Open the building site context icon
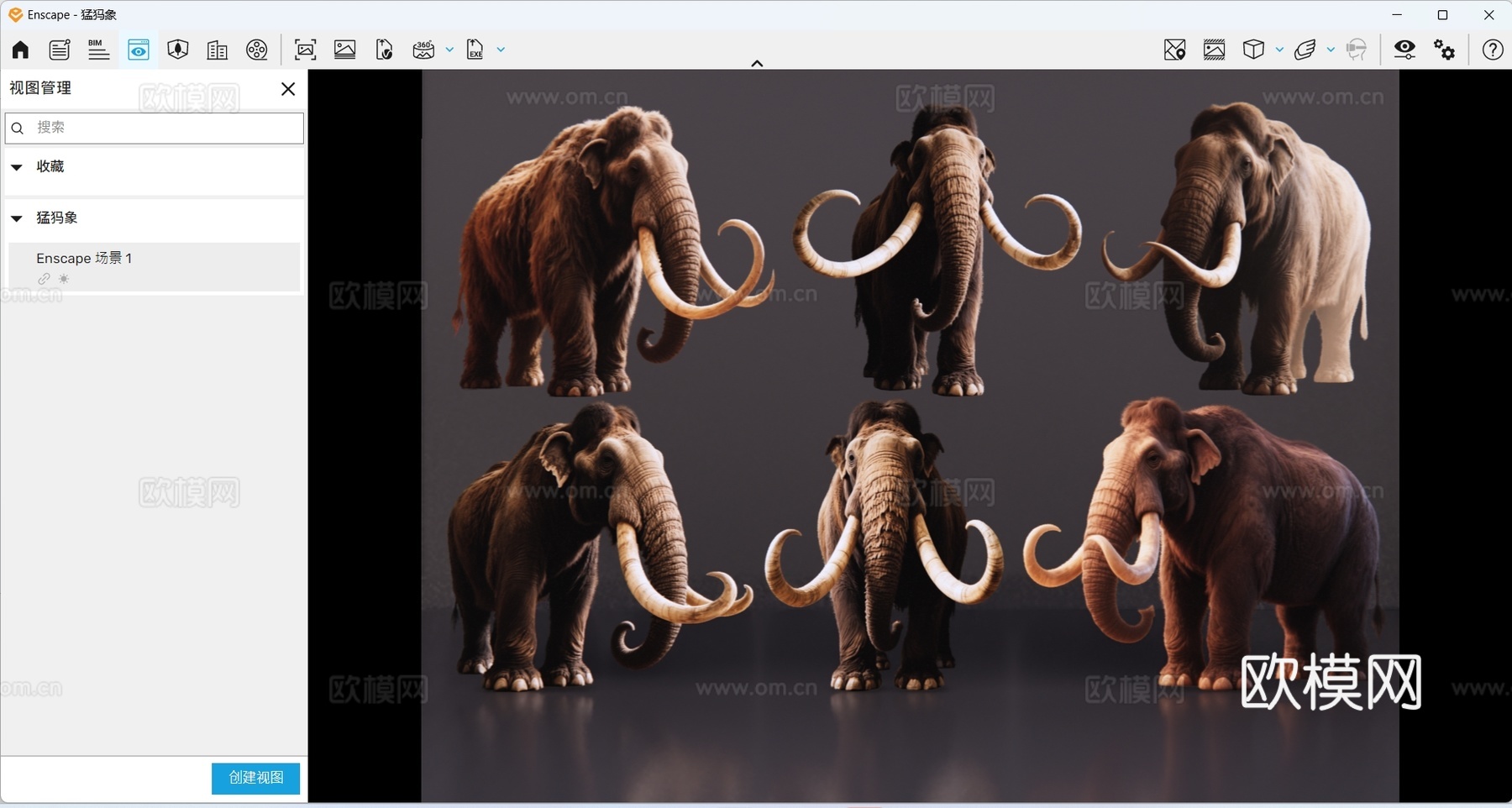The height and width of the screenshot is (808, 1512). (217, 50)
